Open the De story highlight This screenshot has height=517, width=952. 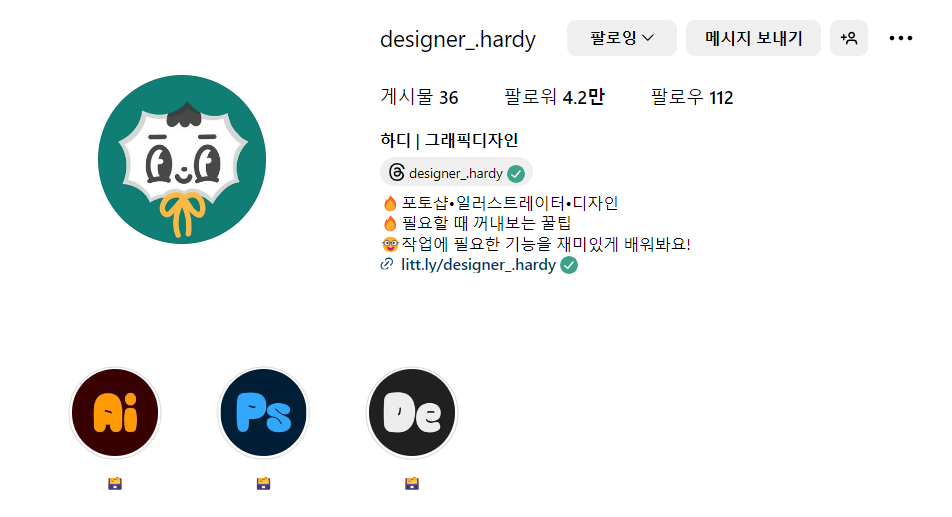pos(412,413)
